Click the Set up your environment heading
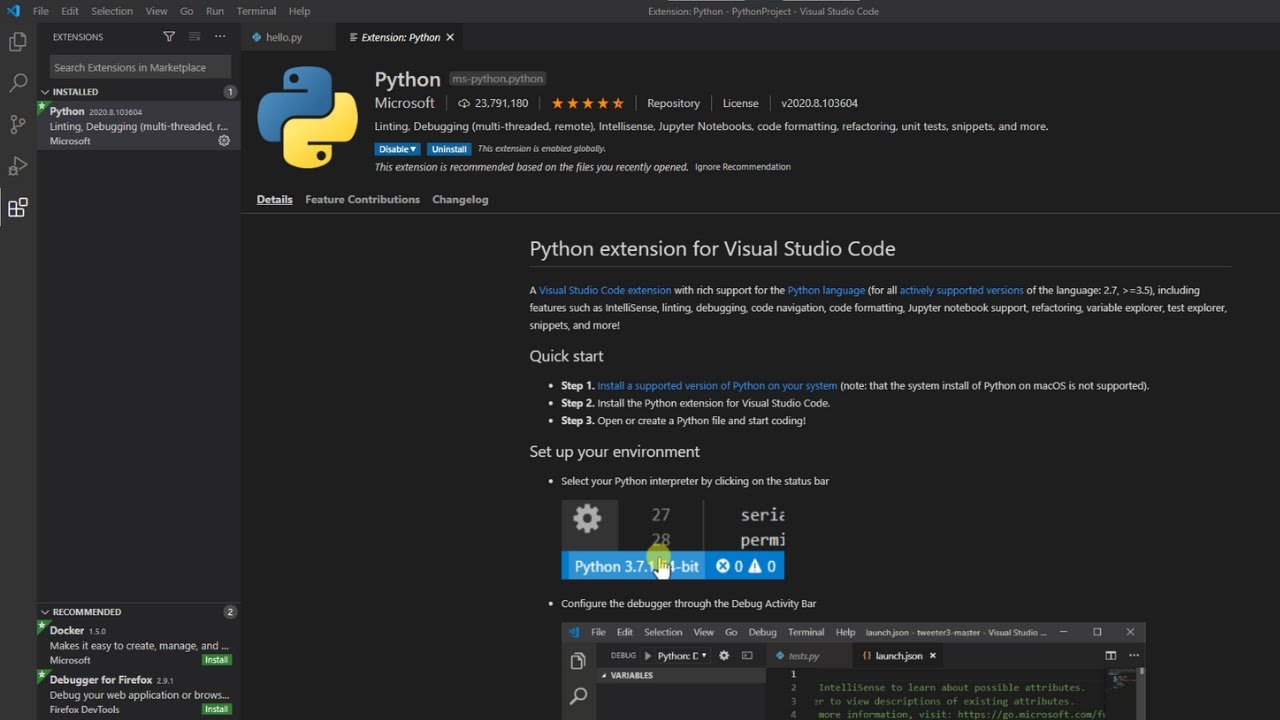This screenshot has height=720, width=1280. pyautogui.click(x=614, y=452)
